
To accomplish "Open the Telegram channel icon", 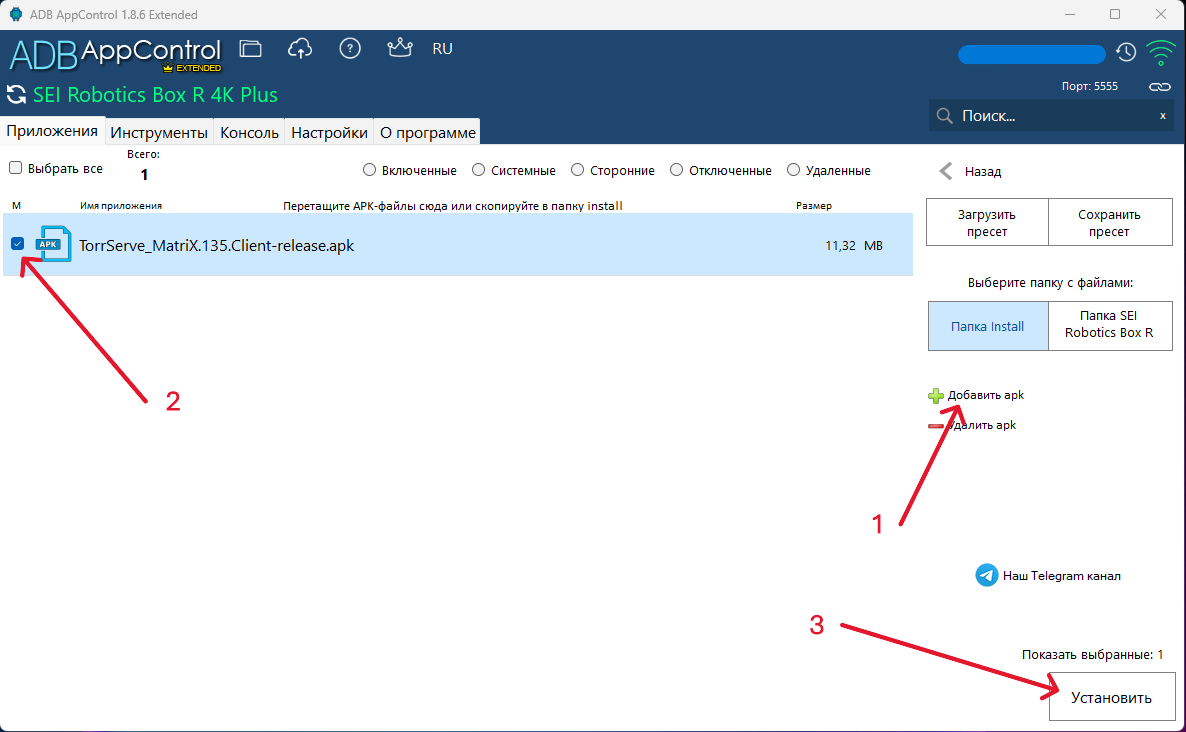I will pyautogui.click(x=986, y=575).
